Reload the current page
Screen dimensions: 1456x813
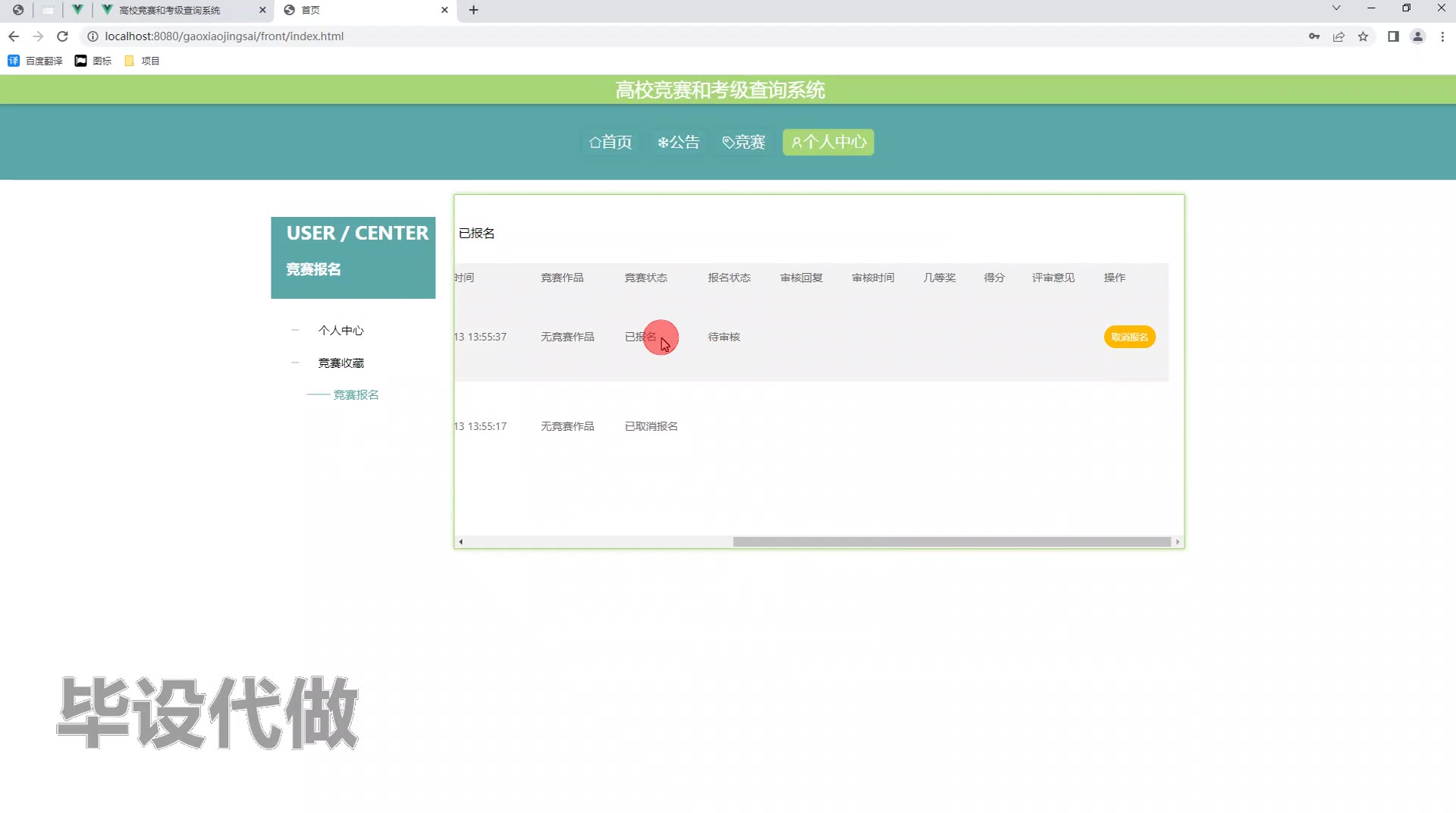point(63,36)
